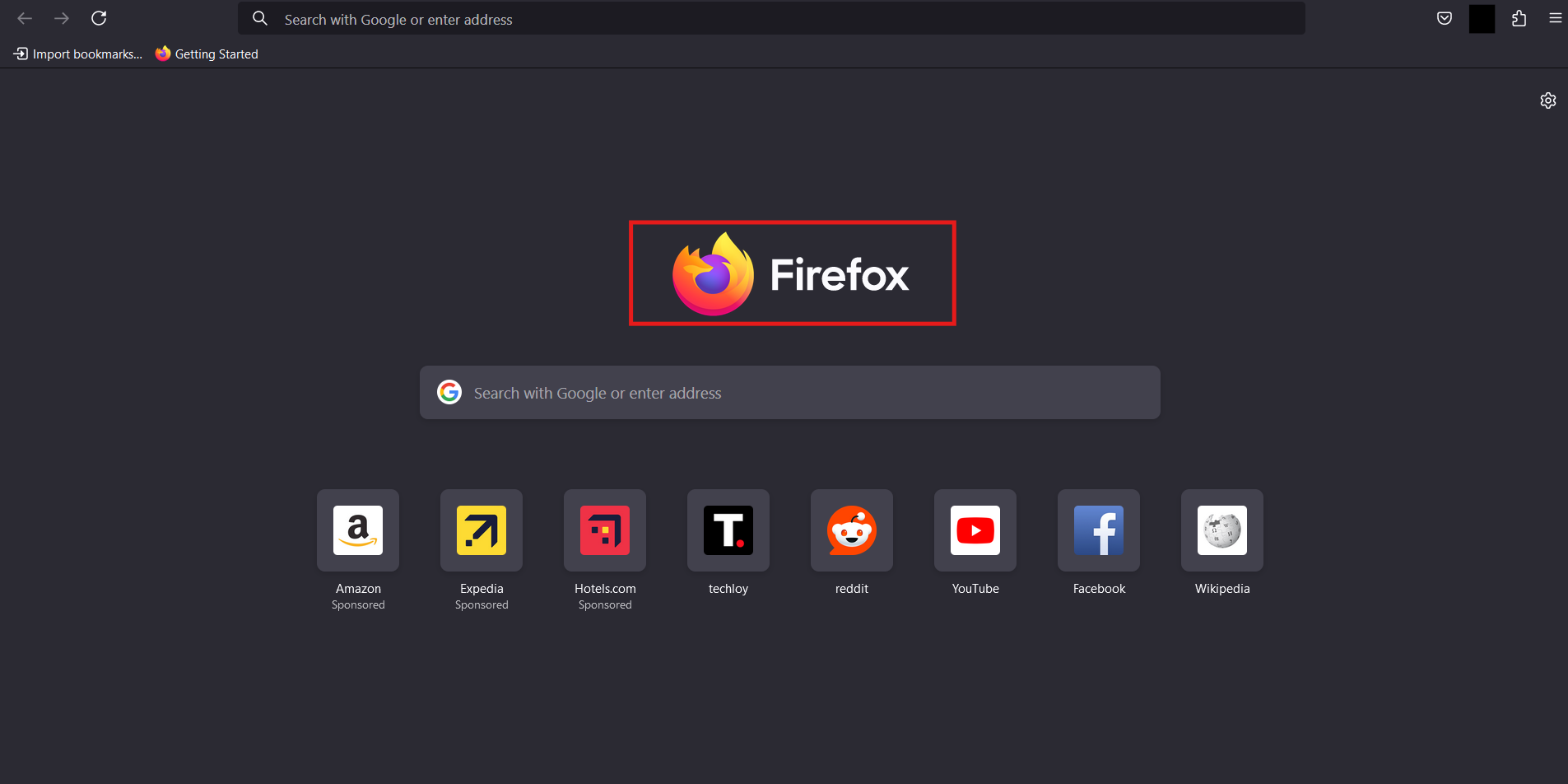Open the Getting Started bookmark
Viewport: 1568px width, 784px height.
pyautogui.click(x=207, y=54)
